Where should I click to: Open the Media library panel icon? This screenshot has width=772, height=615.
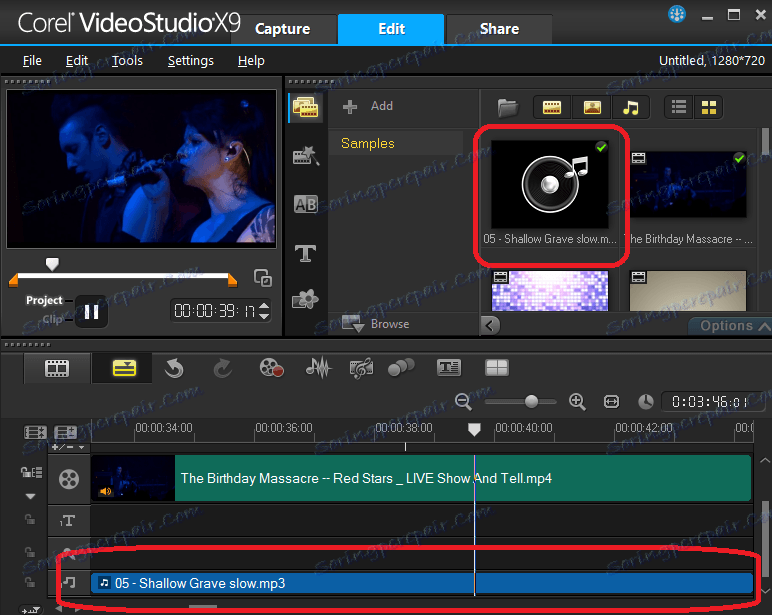pyautogui.click(x=305, y=107)
